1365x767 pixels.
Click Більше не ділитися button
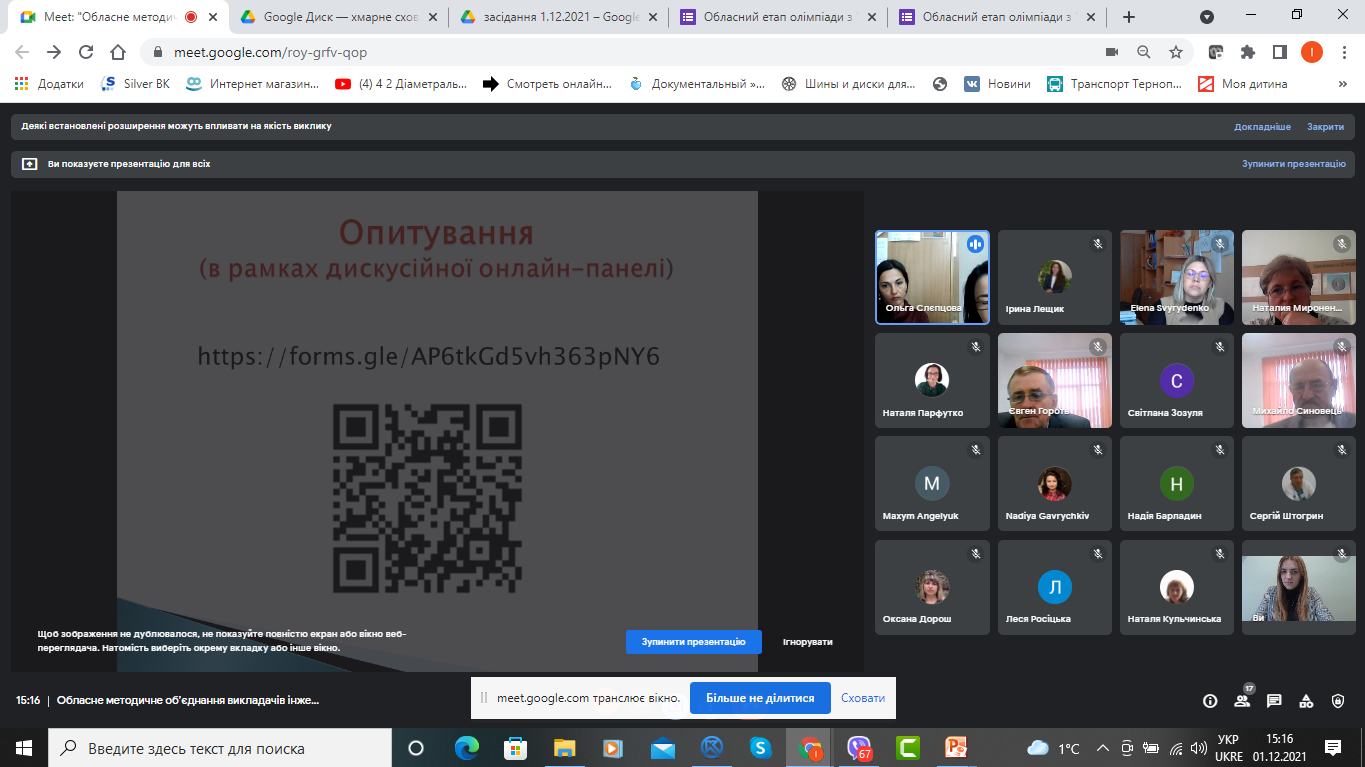[760, 698]
